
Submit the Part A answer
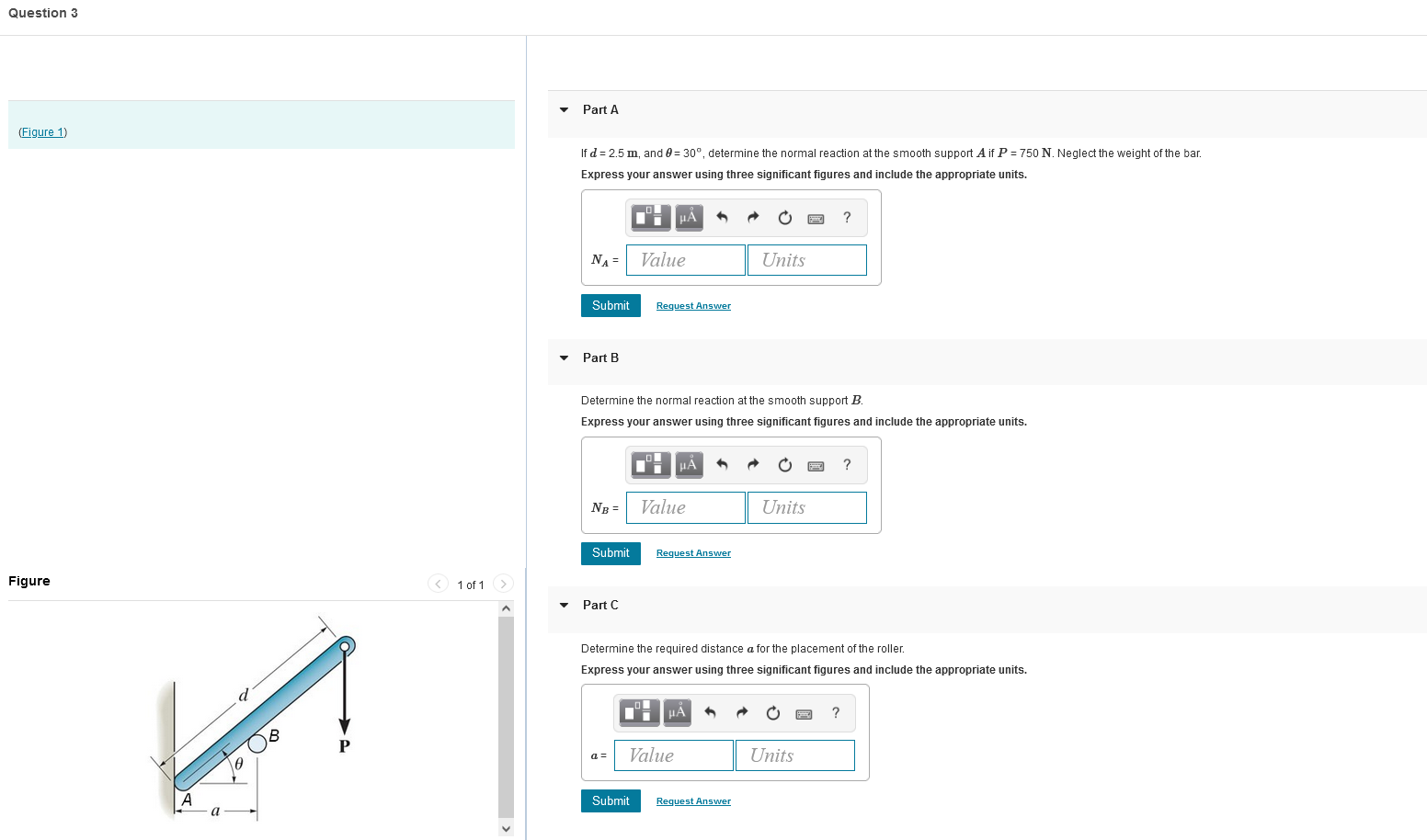tap(610, 305)
